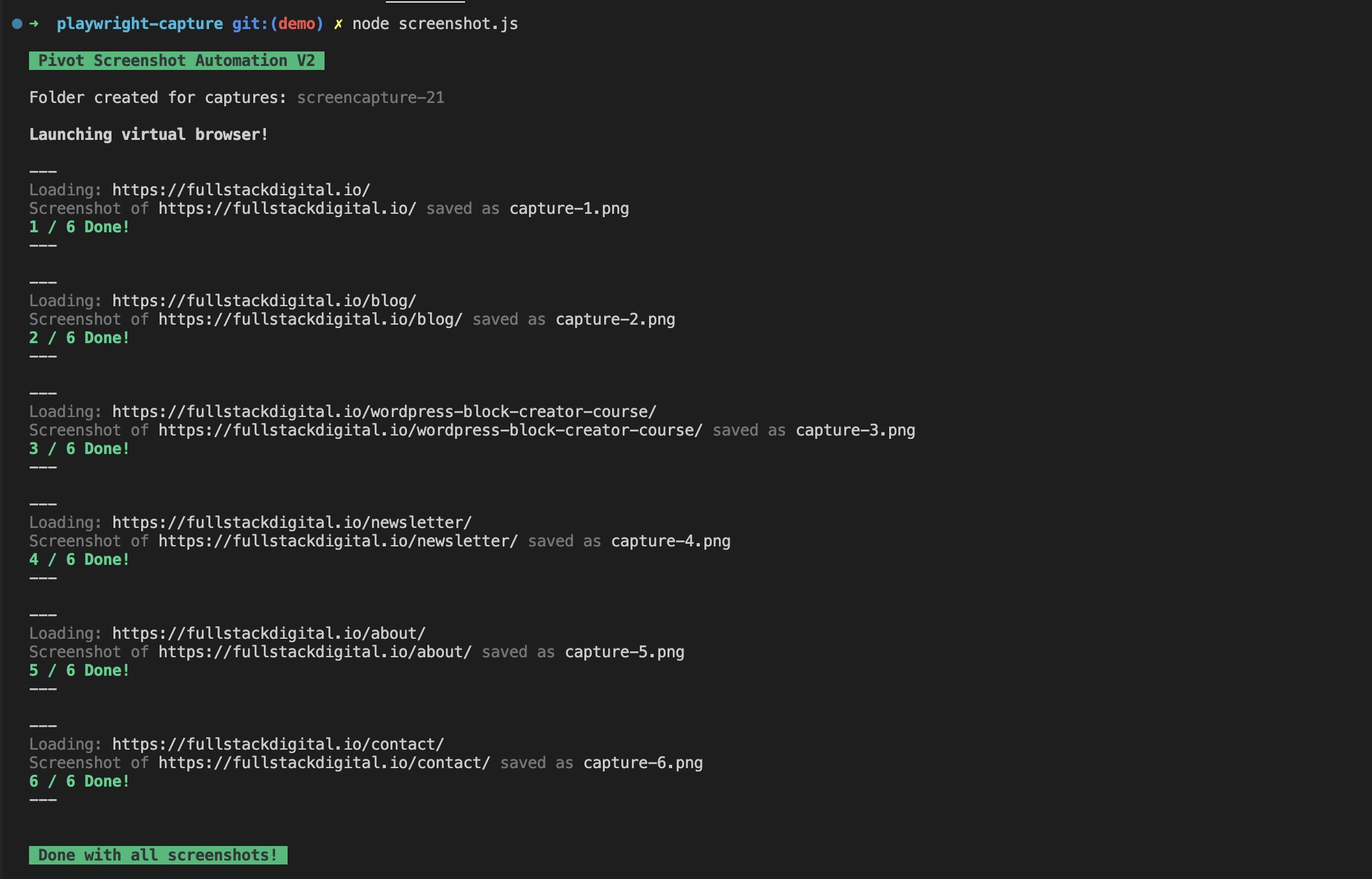Open the blog URL on Loading line

point(264,301)
